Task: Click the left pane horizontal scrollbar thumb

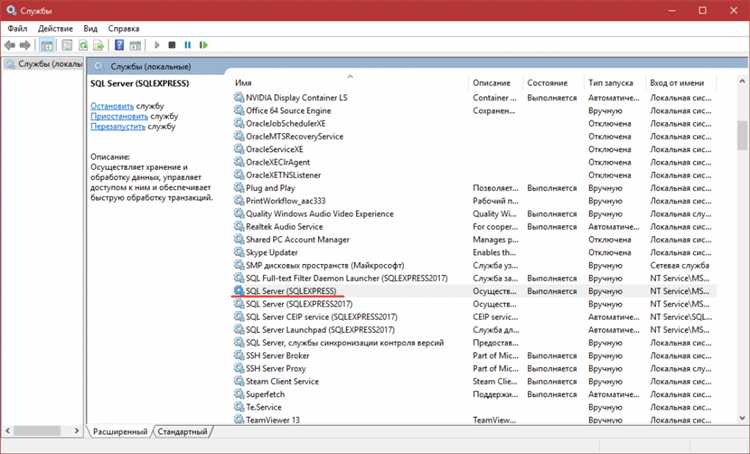Action: (37, 431)
